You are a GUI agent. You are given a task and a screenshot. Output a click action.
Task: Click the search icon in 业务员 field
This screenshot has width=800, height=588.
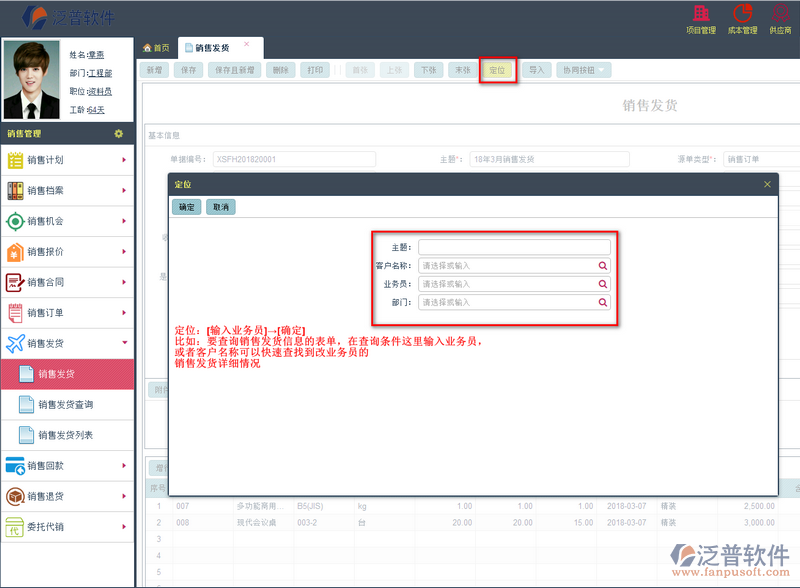coord(603,284)
